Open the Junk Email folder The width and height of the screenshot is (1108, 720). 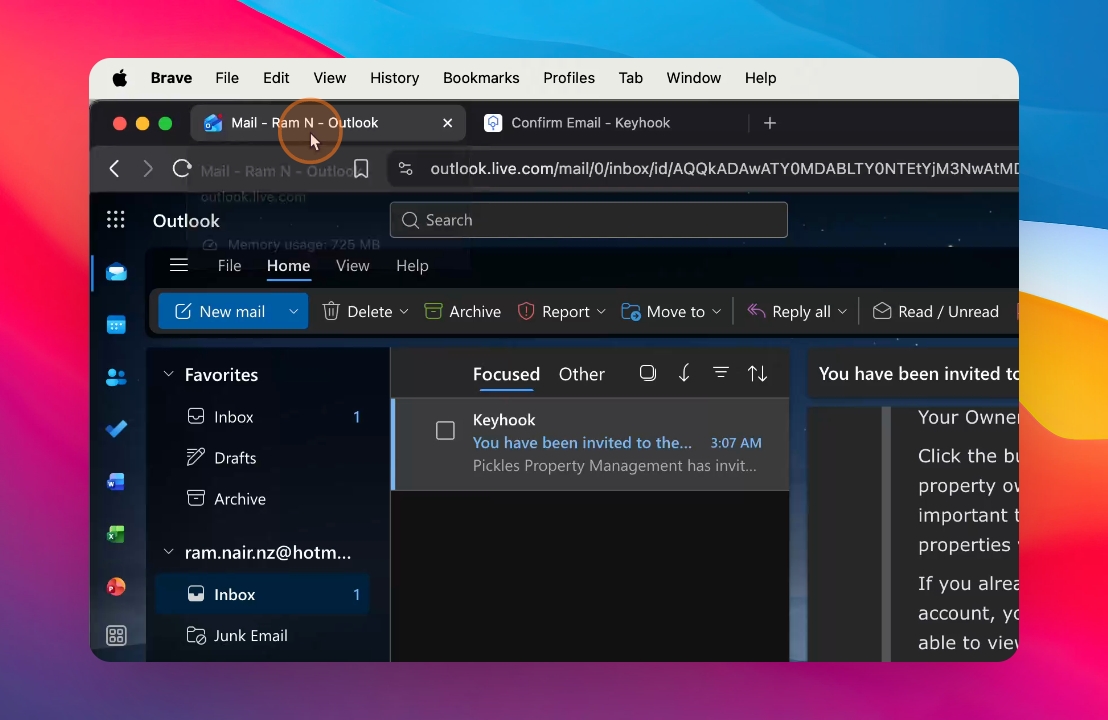[262, 635]
